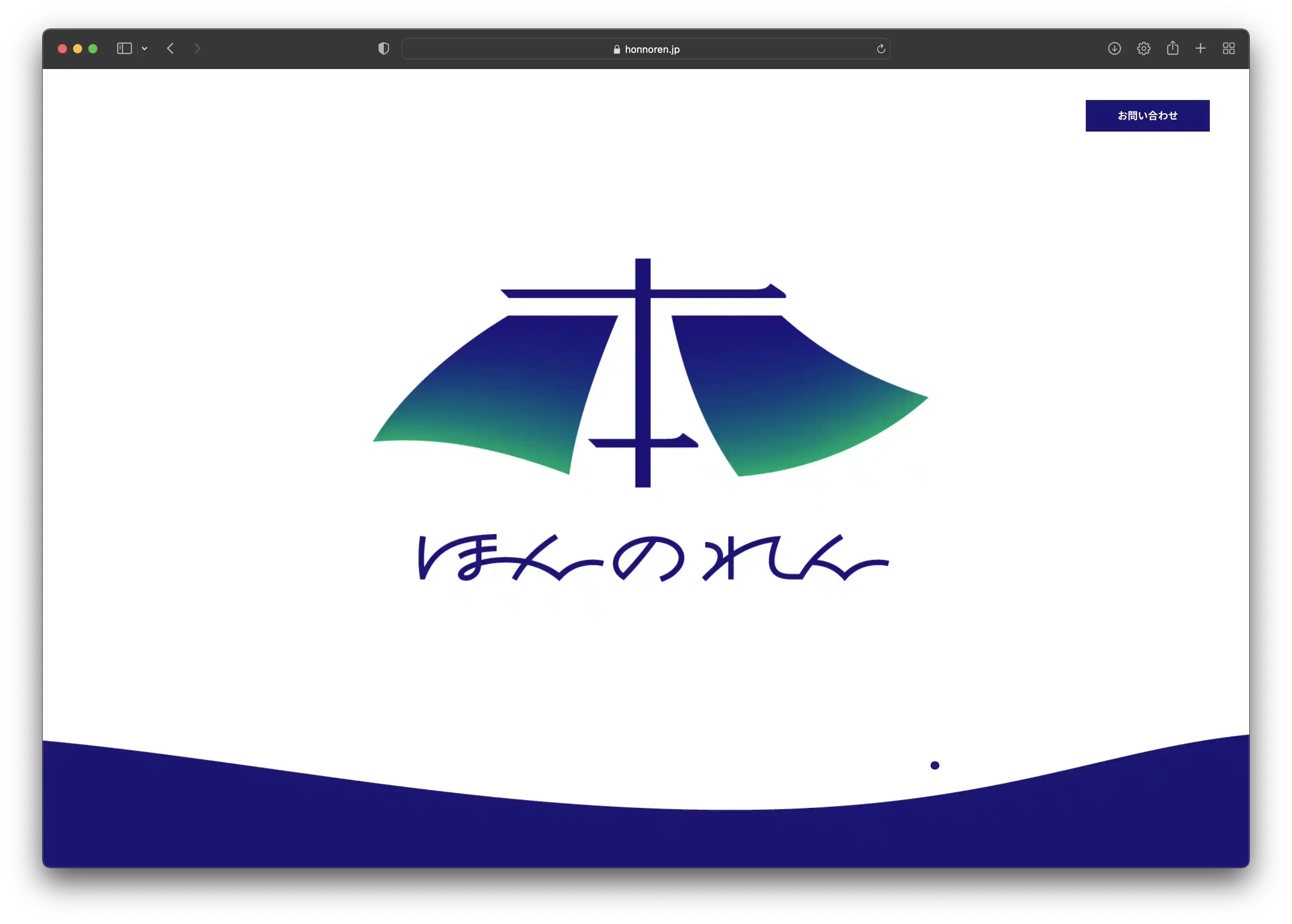Click the ほんのれん hiragana logo text
The width and height of the screenshot is (1292, 924).
pyautogui.click(x=652, y=558)
